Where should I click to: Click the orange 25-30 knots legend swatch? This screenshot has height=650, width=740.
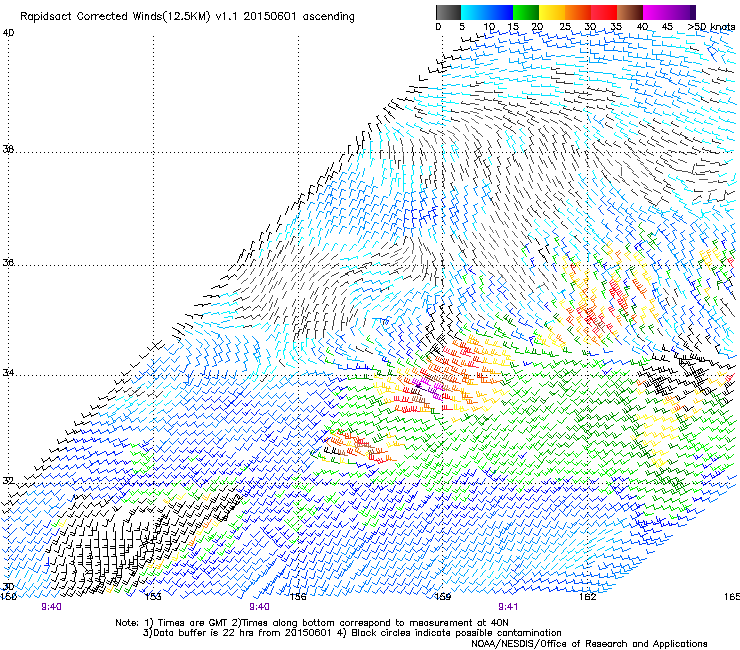click(578, 12)
